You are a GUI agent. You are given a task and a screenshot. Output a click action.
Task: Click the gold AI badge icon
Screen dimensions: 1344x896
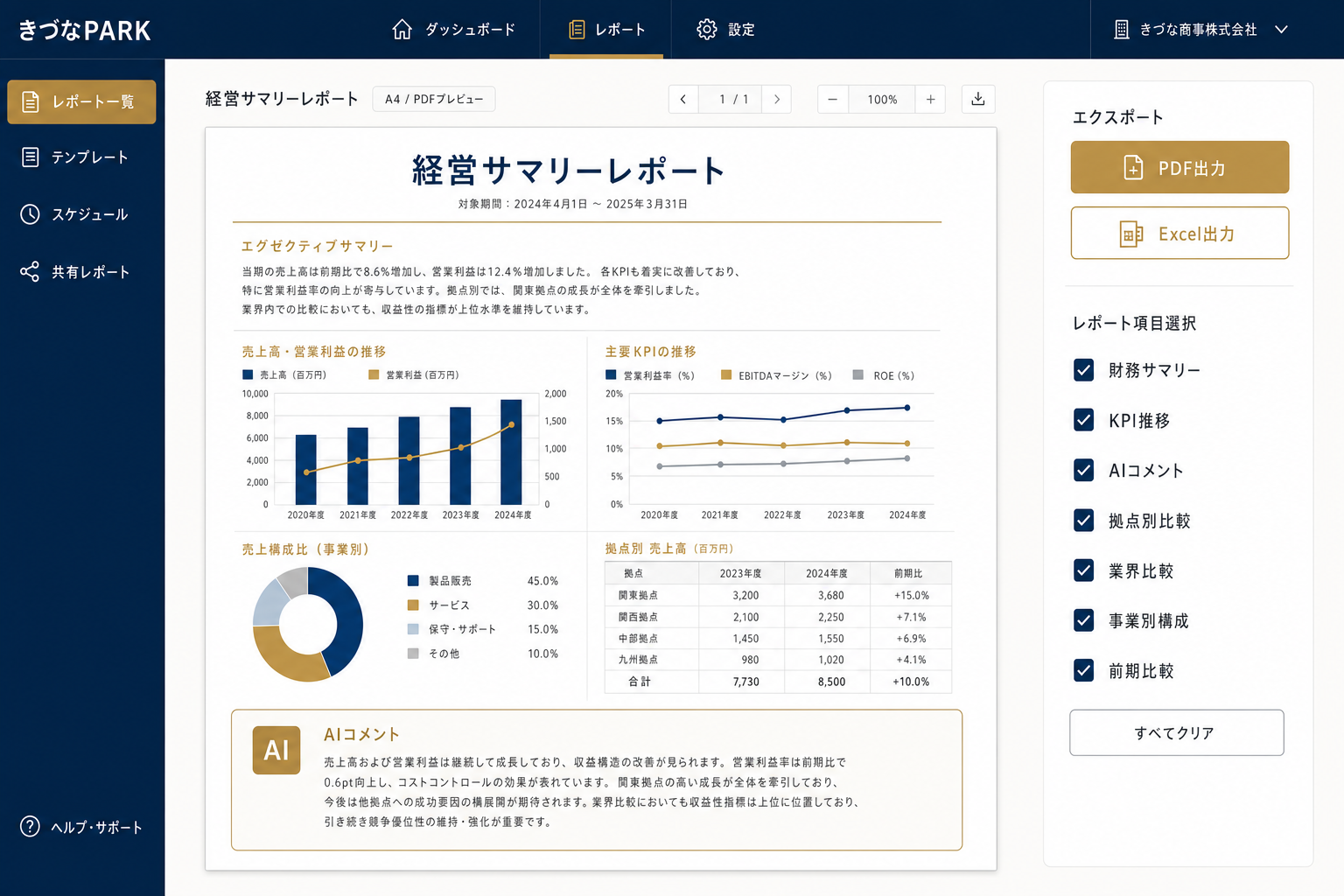(x=276, y=750)
